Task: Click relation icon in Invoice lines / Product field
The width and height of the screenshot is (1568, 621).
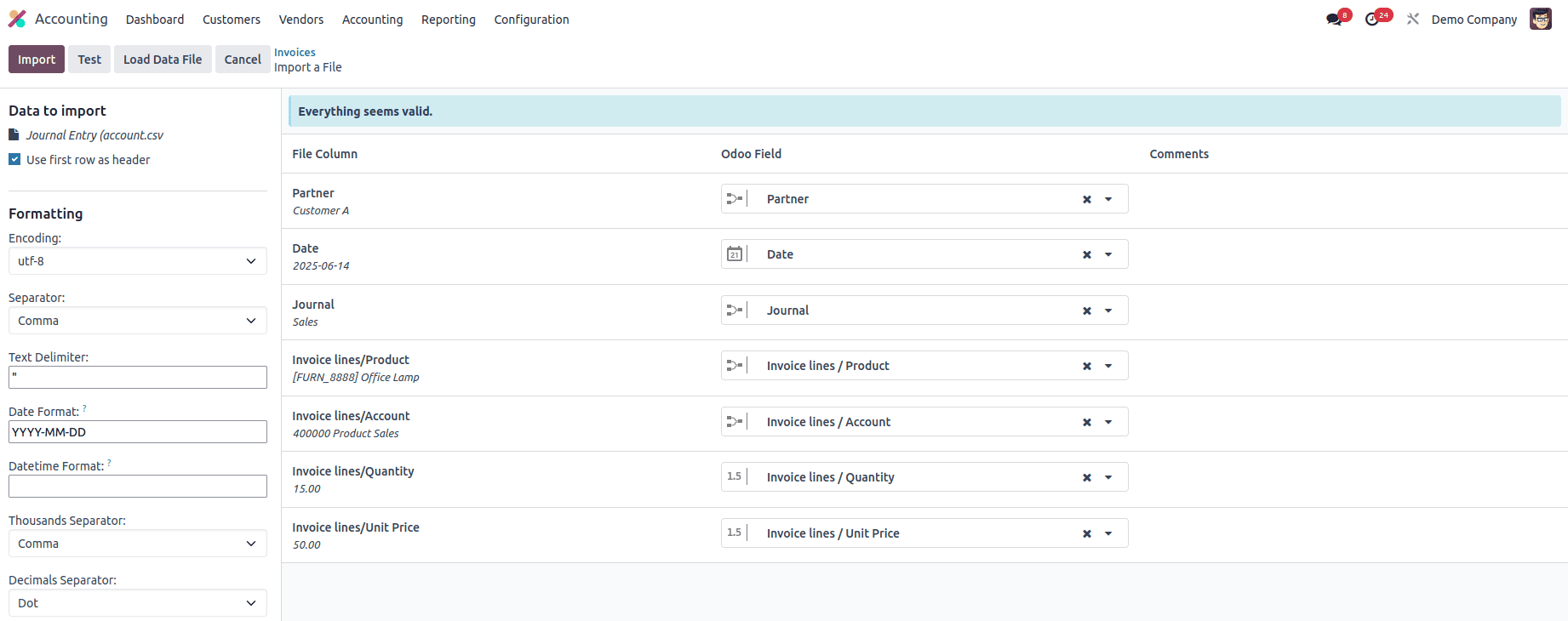Action: (x=735, y=366)
